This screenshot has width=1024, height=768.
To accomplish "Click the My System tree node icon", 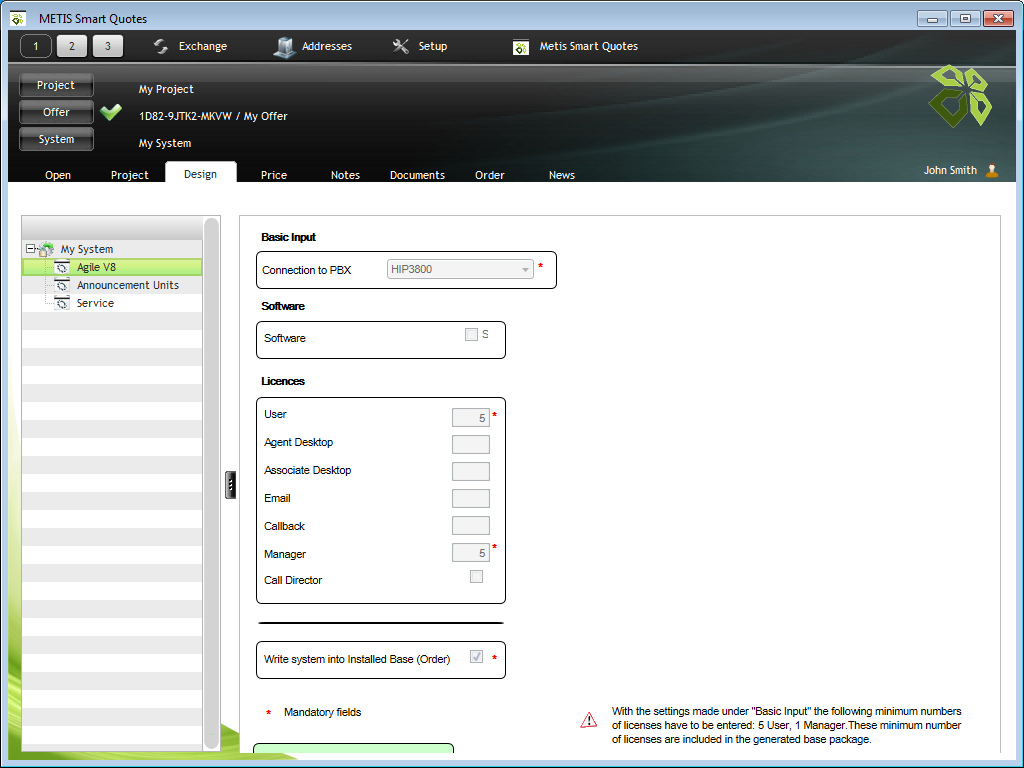I will click(x=46, y=249).
